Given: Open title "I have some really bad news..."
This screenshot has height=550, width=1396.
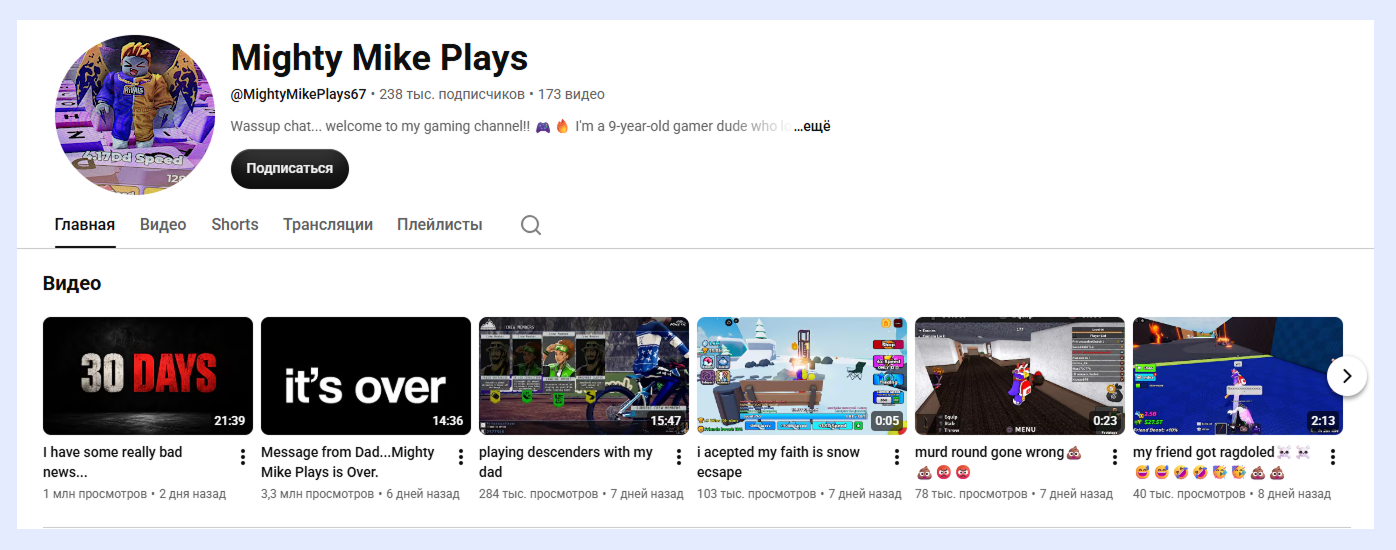Looking at the screenshot, I should 113,462.
